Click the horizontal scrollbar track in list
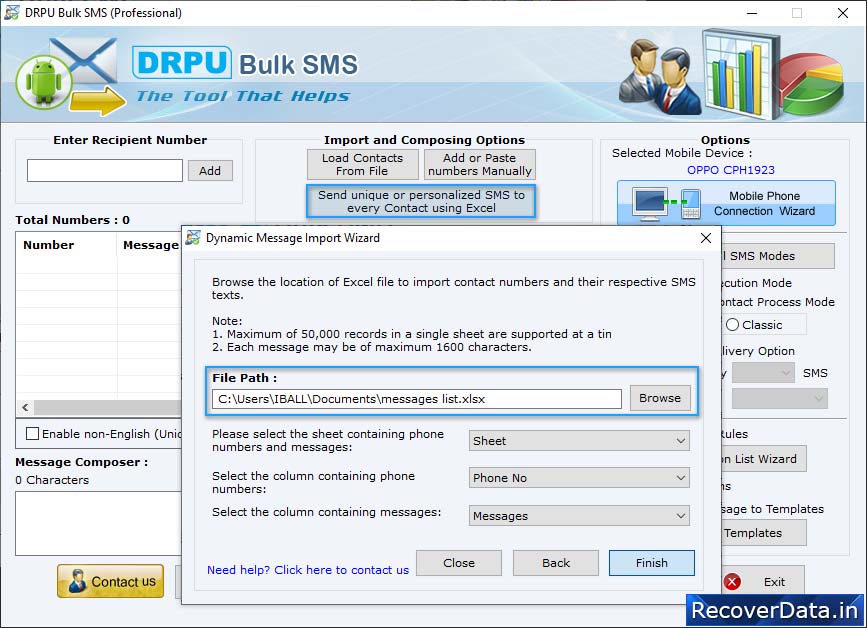The width and height of the screenshot is (867, 628). click(x=108, y=407)
